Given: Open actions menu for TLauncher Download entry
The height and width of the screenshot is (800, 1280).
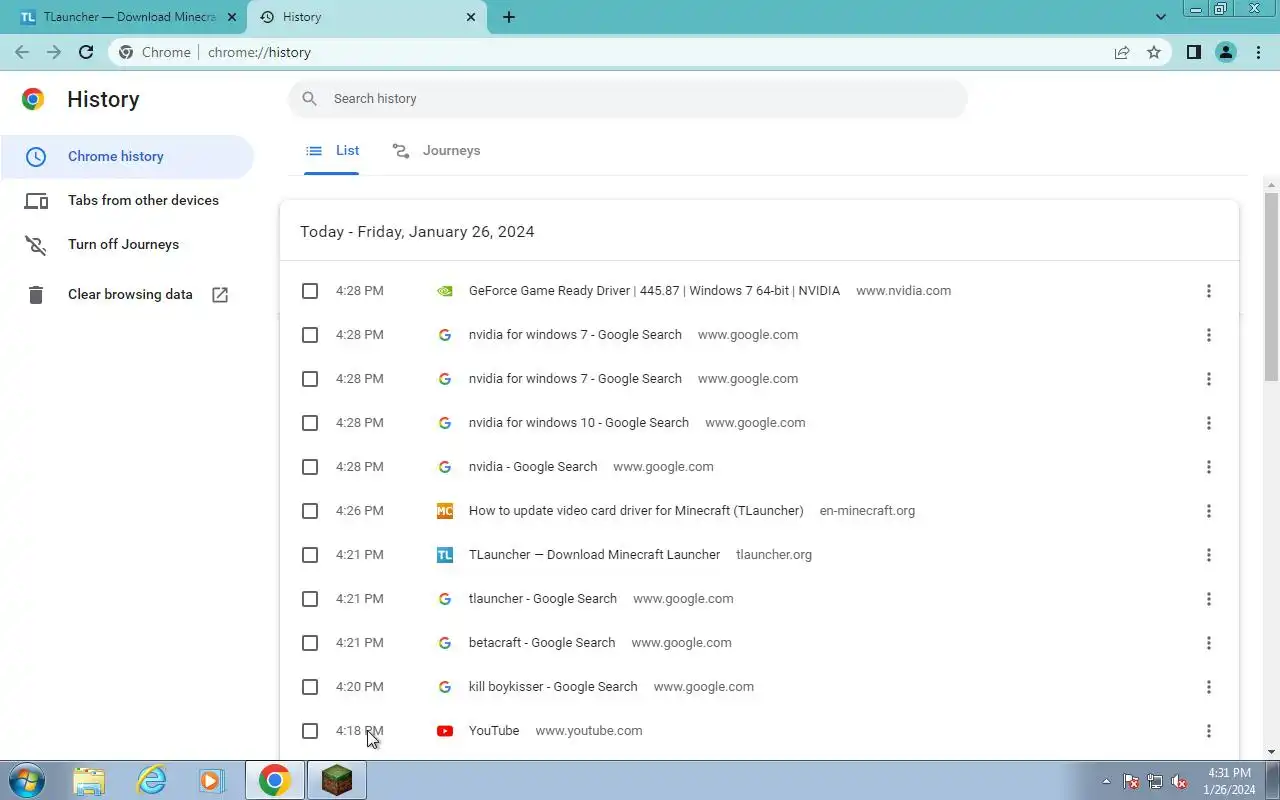Looking at the screenshot, I should (1208, 555).
